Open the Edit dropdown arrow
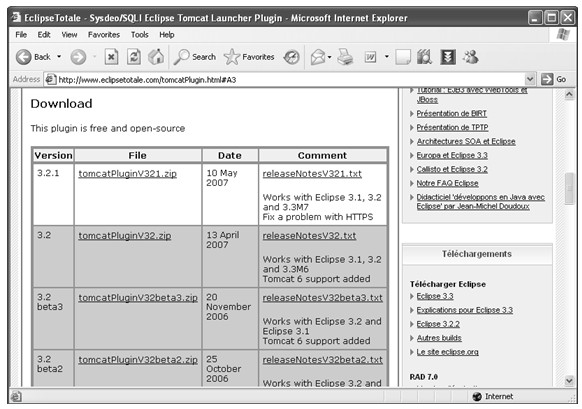This screenshot has height=409, width=582. (386, 57)
